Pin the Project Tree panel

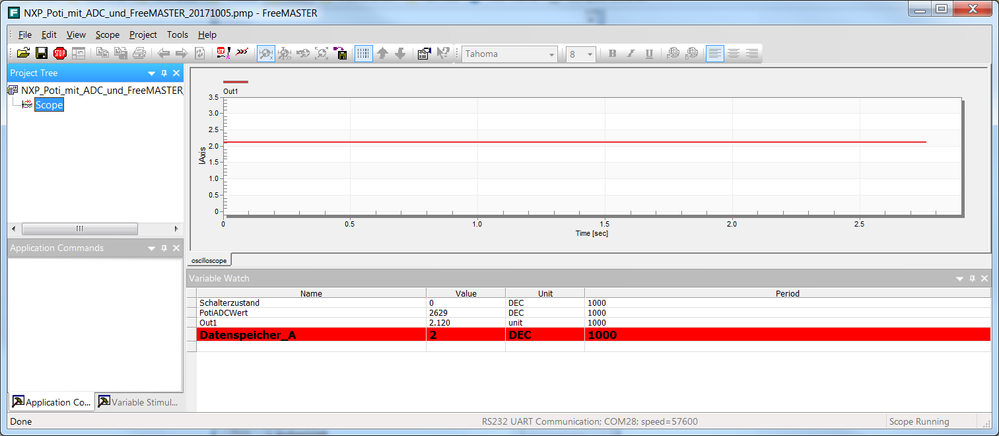pos(164,73)
